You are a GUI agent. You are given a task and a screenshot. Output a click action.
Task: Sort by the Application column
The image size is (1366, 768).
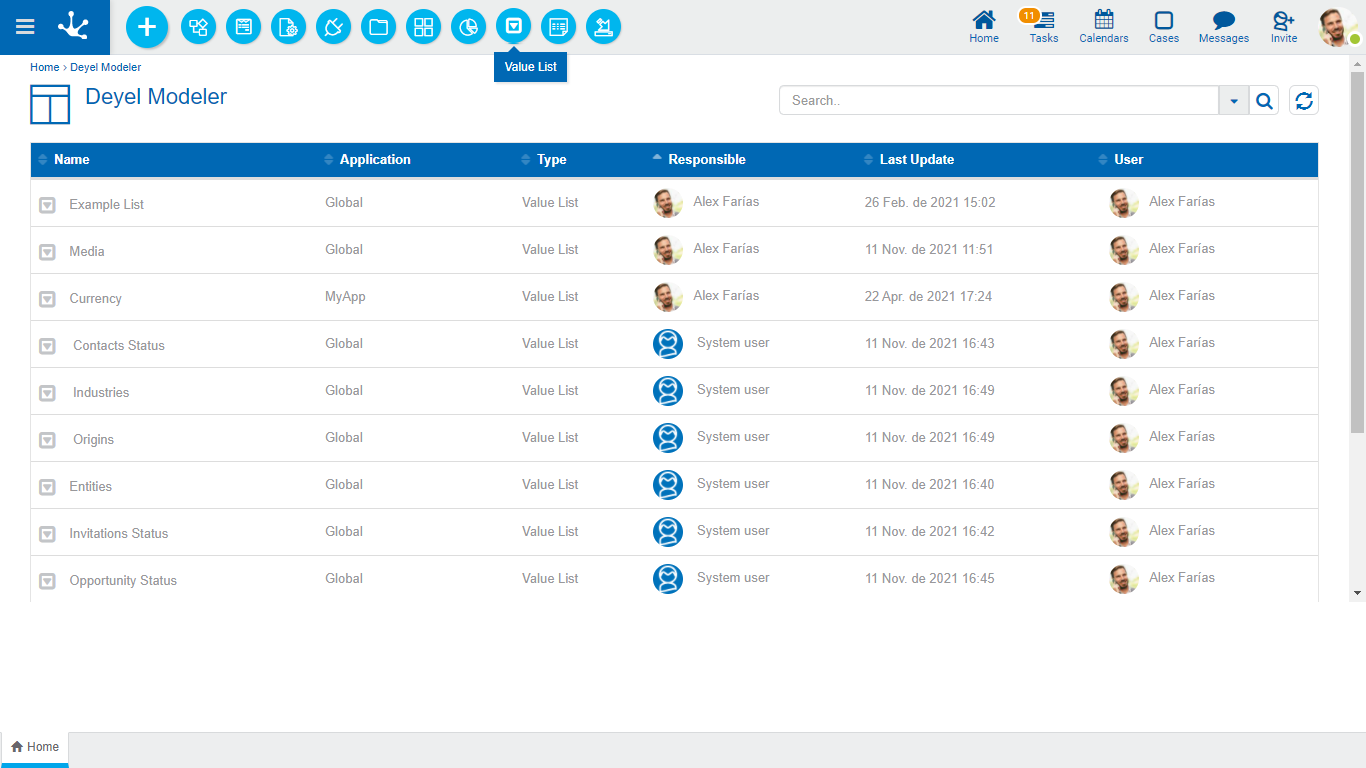(375, 159)
